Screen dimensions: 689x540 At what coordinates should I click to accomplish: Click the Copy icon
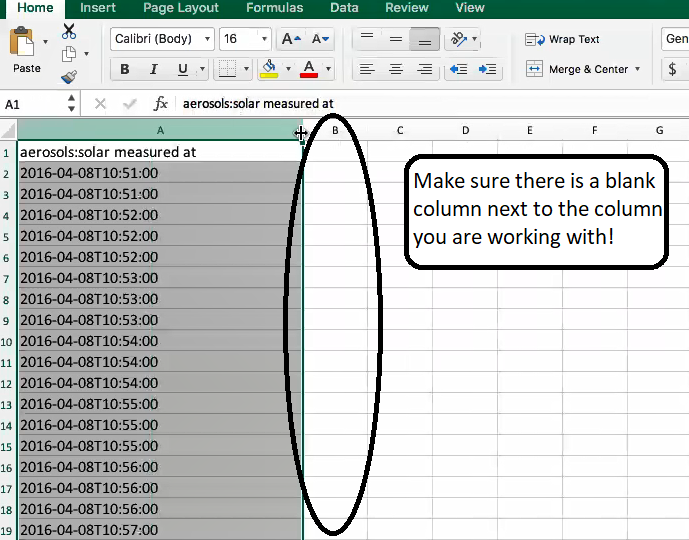(x=69, y=54)
